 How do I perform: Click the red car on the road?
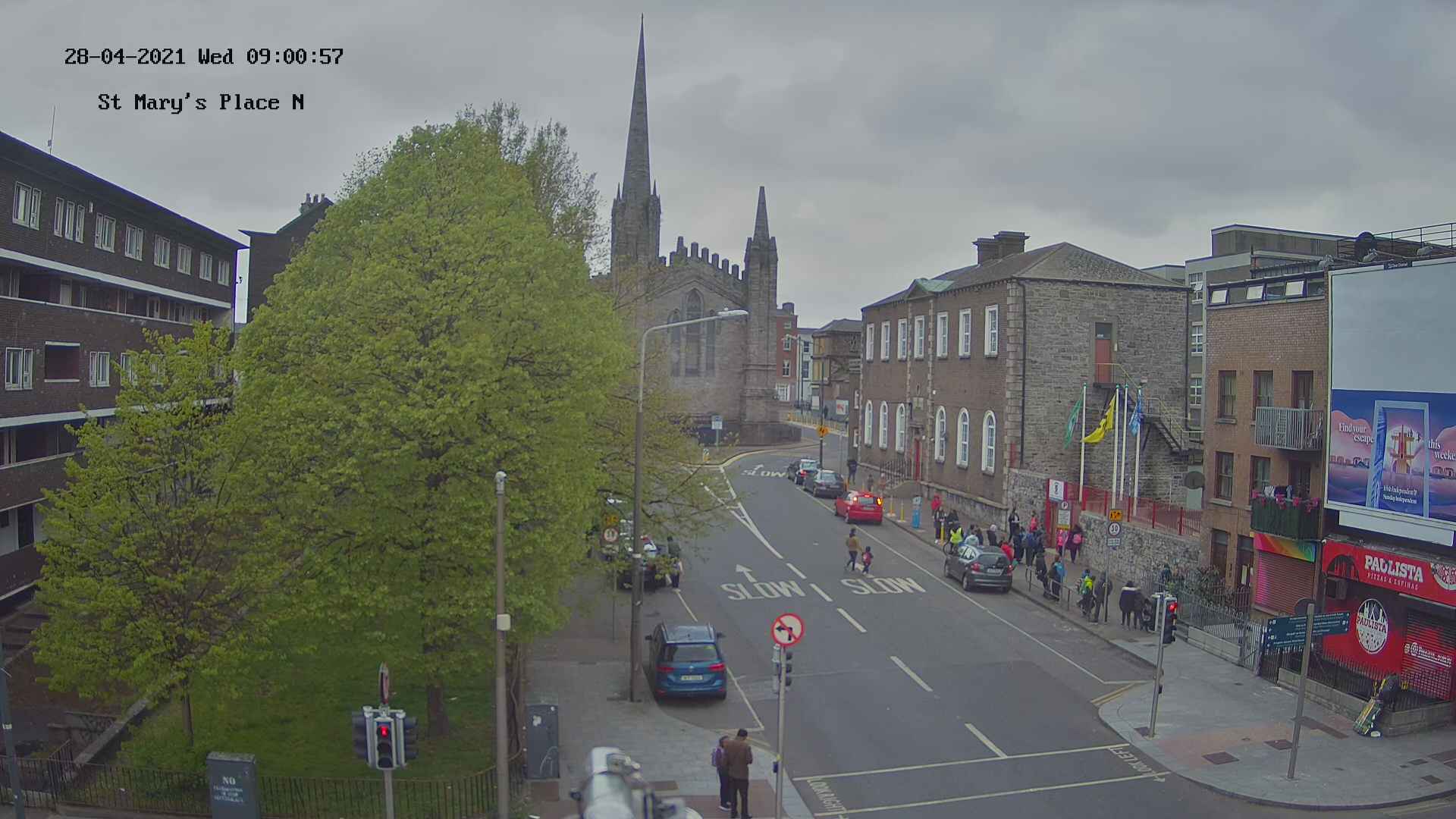859,507
